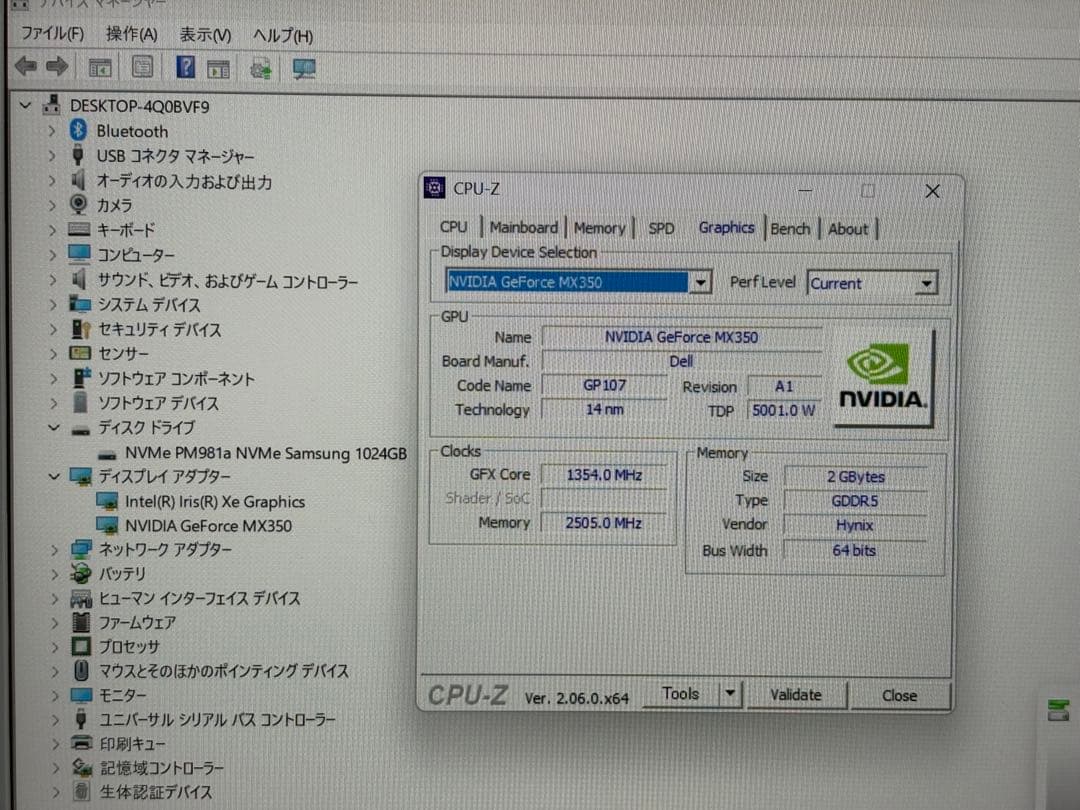Click the Validate button in CPU-Z

[x=797, y=694]
